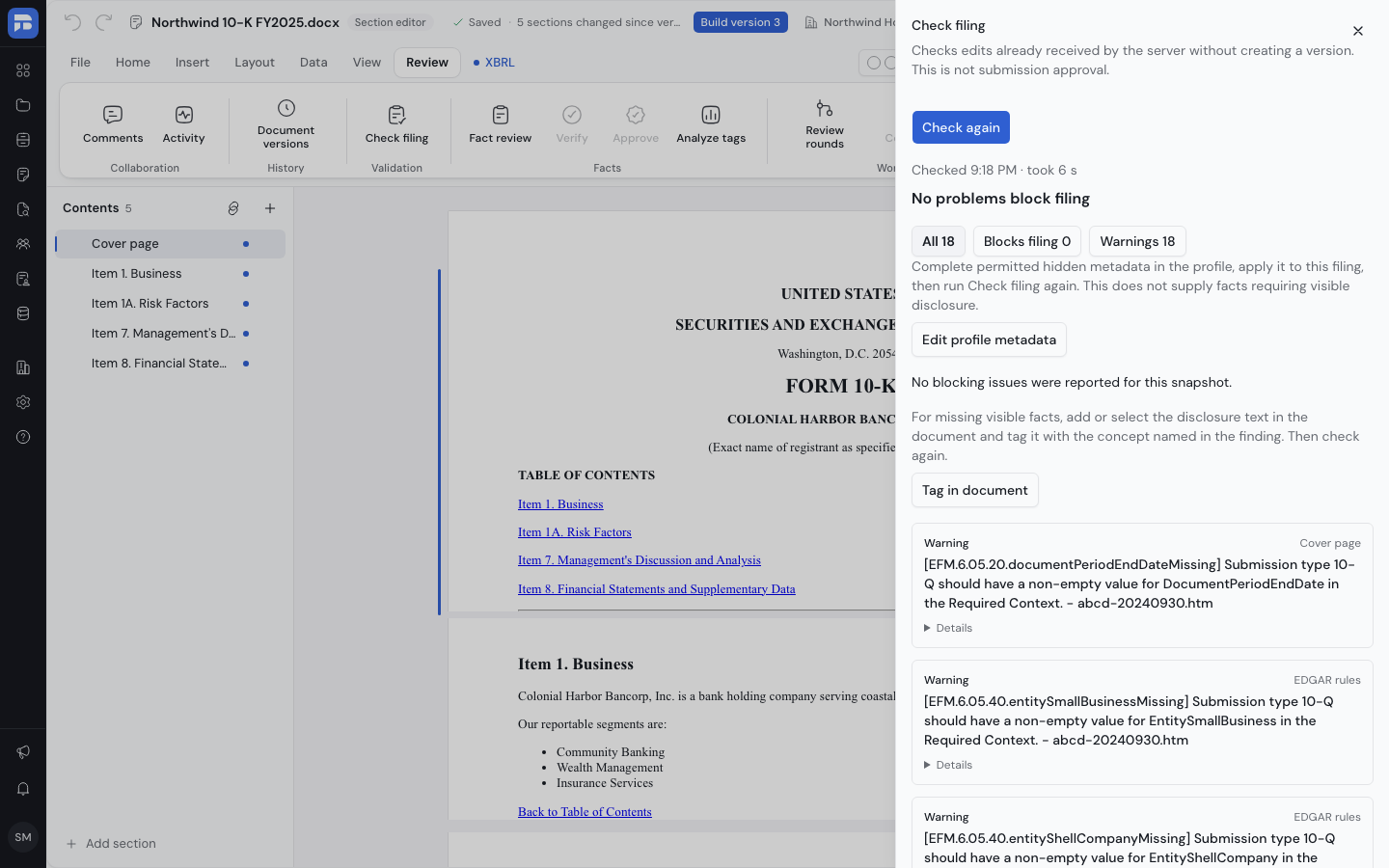
Task: Open the four-squares dashboard icon in the sidebar
Action: tap(23, 70)
